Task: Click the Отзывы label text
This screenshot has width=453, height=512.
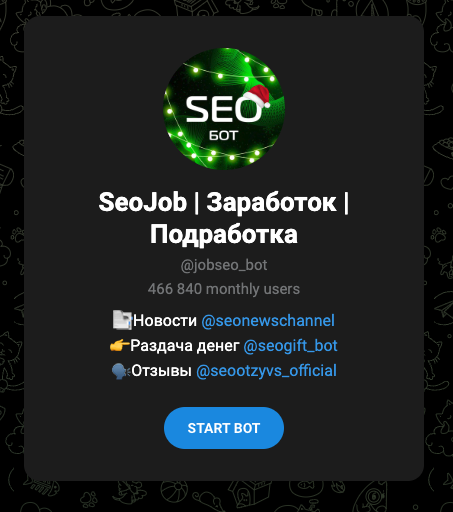Action: tap(161, 371)
